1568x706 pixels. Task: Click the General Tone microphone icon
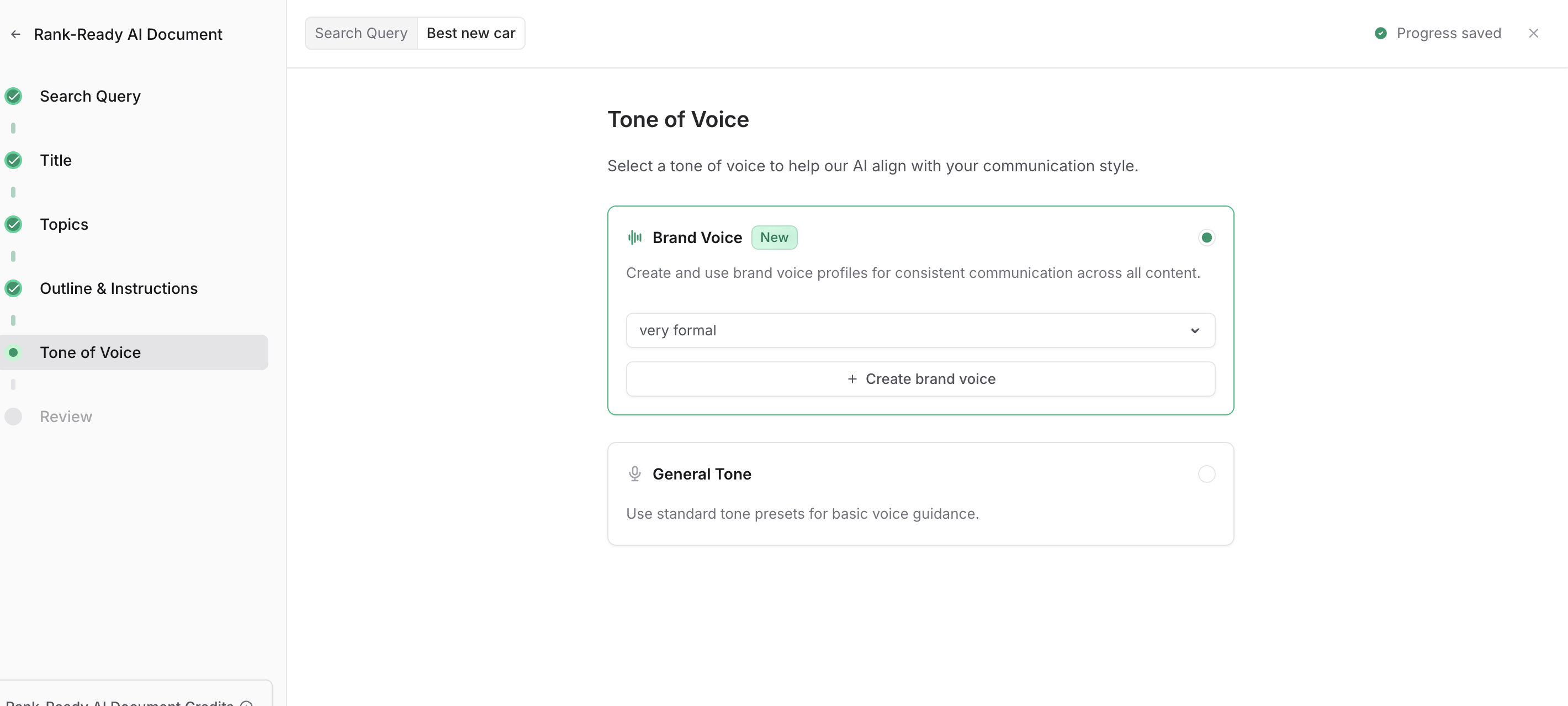(634, 474)
